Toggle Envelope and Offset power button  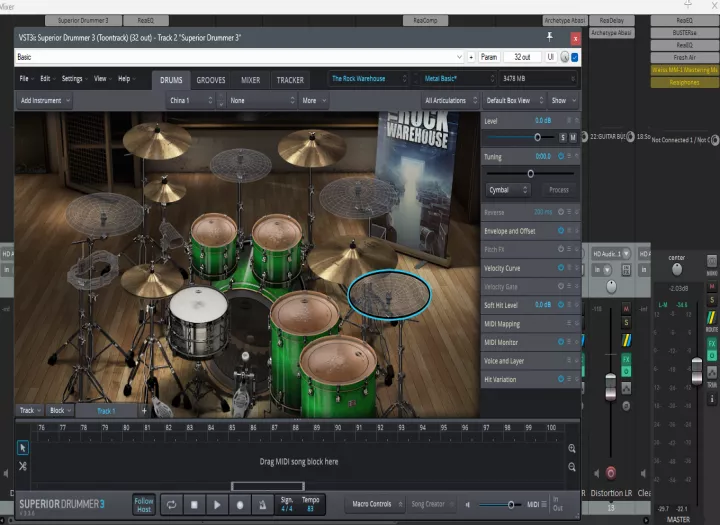[561, 231]
